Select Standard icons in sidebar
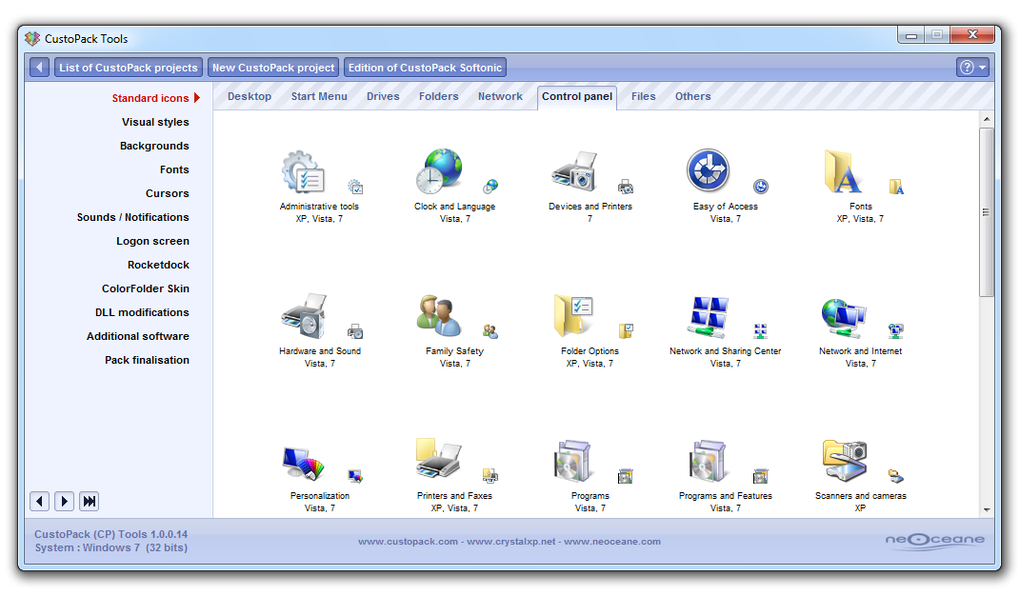 tap(150, 98)
